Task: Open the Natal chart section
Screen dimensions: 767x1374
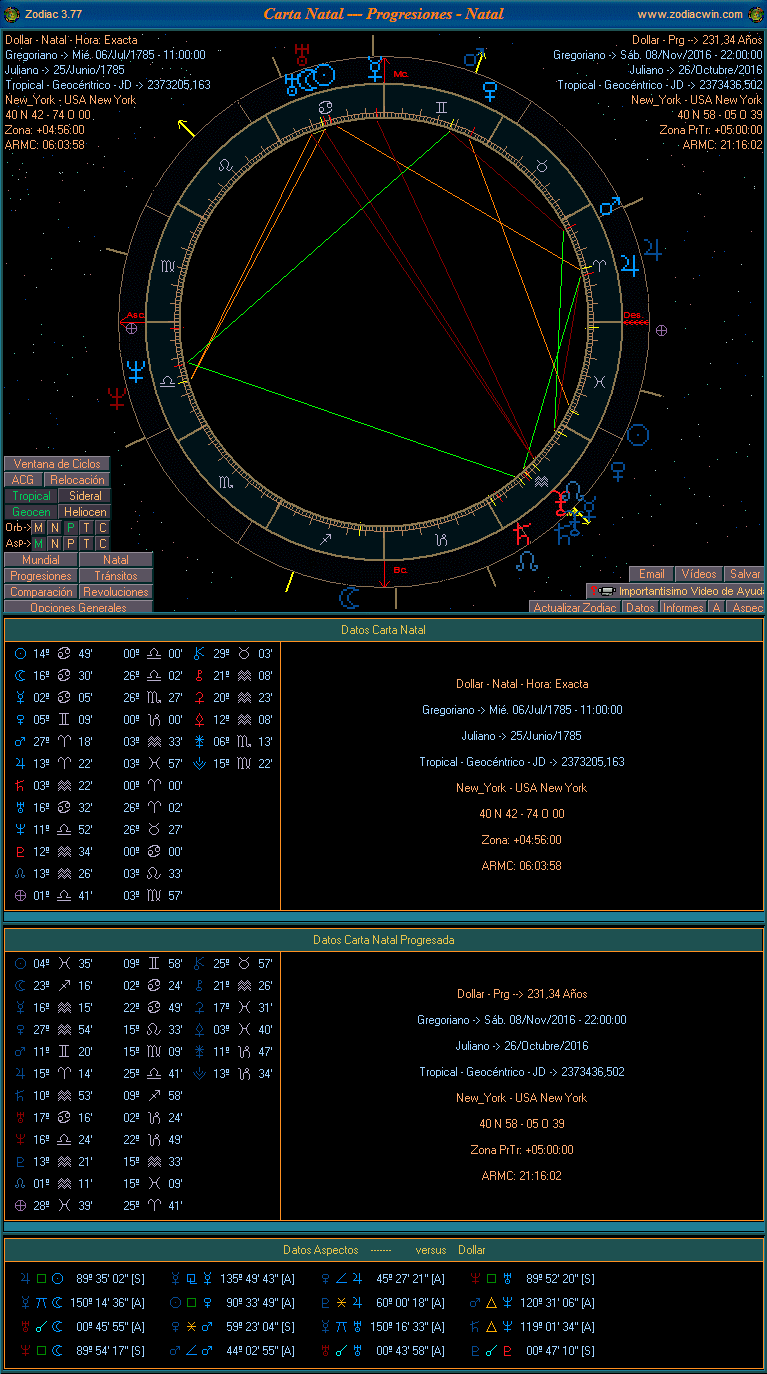Action: click(116, 560)
